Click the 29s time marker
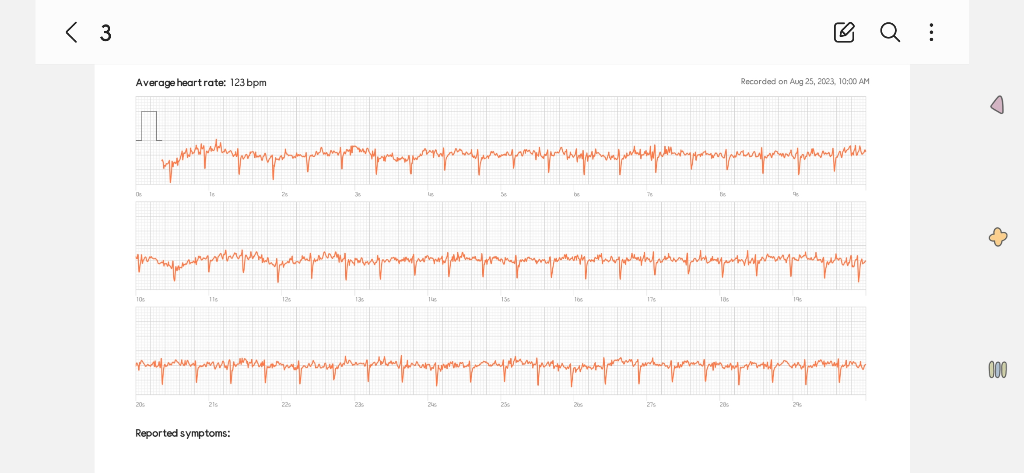 point(797,405)
